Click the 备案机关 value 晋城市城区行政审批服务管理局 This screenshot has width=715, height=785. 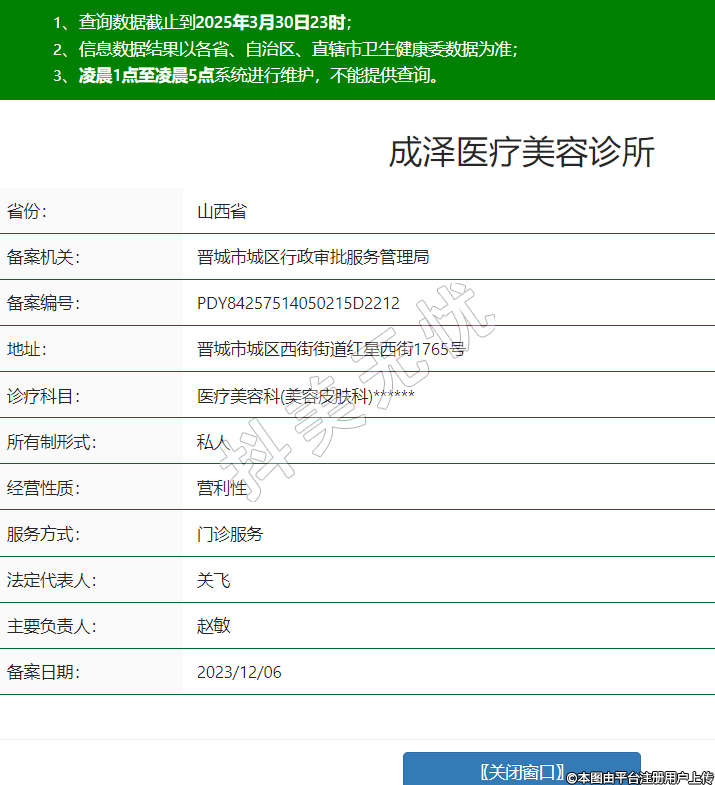pos(313,257)
